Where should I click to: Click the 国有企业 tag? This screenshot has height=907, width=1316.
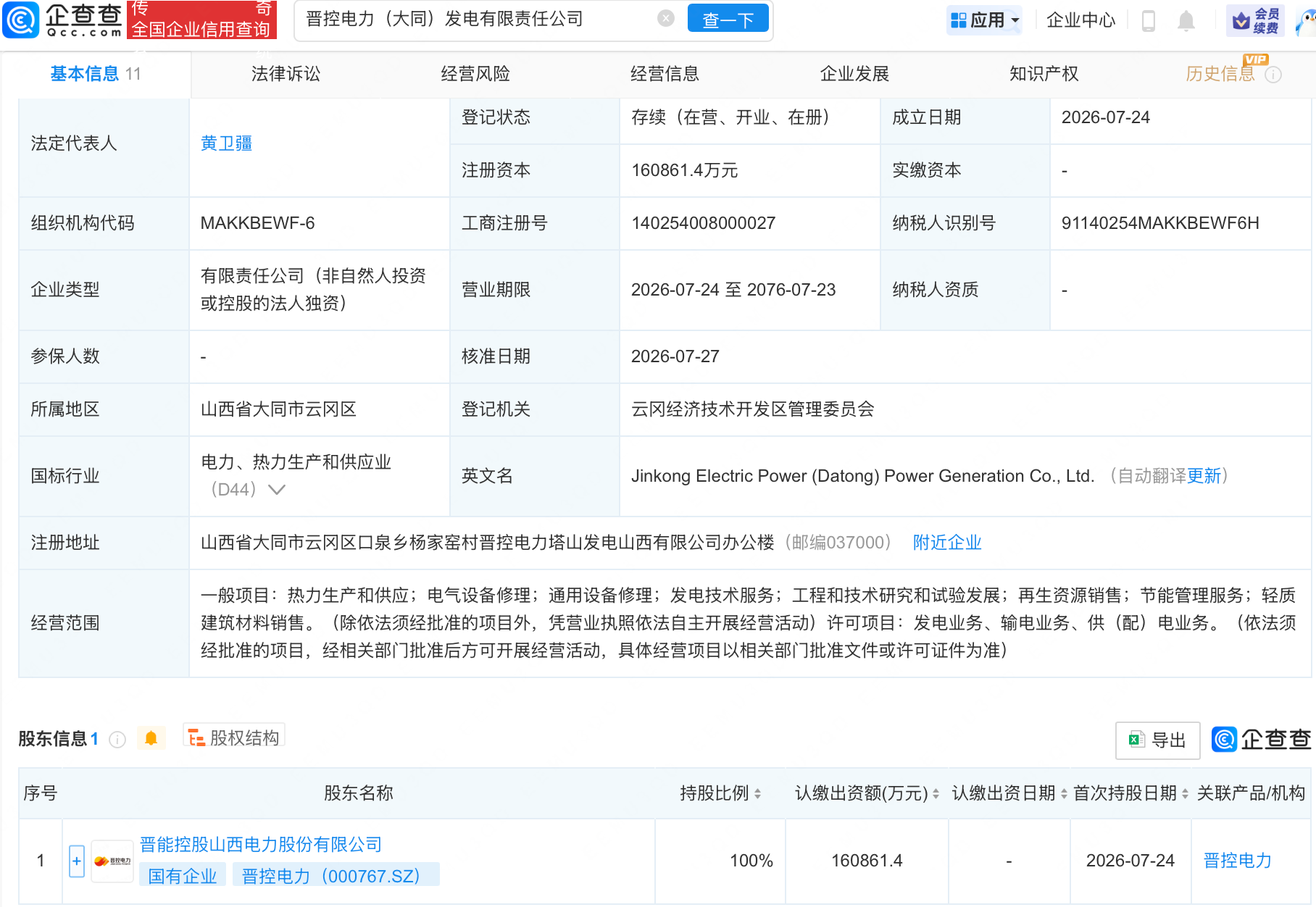coord(183,877)
